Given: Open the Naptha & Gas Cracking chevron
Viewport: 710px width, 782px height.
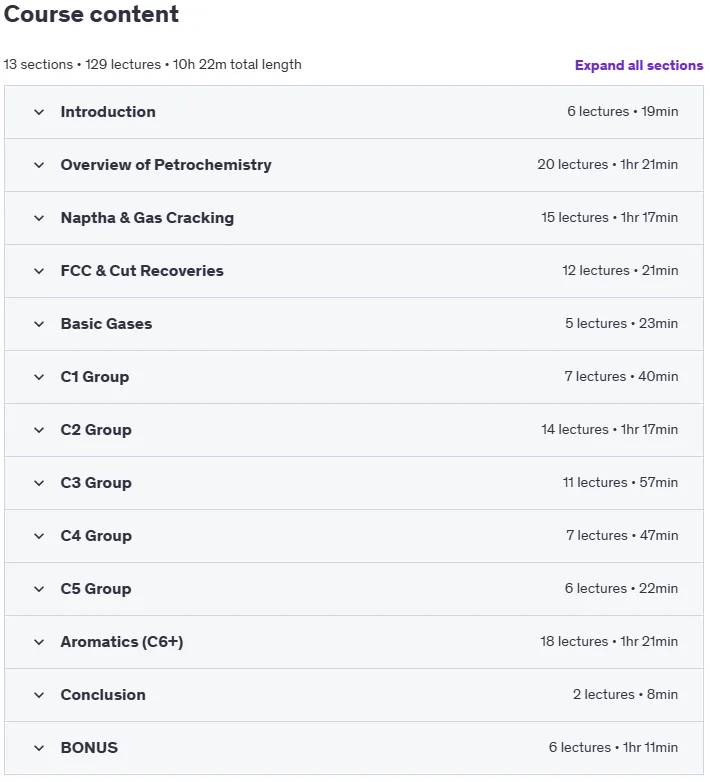Looking at the screenshot, I should click(39, 218).
